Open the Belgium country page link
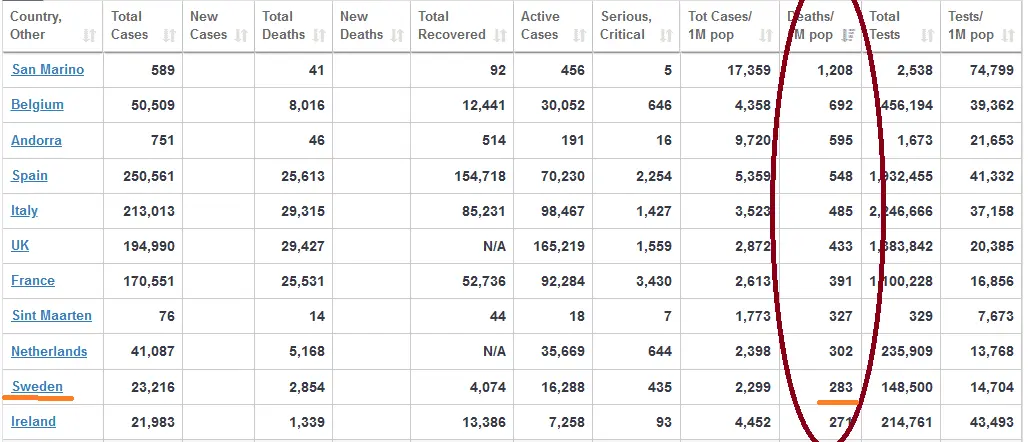Image resolution: width=1031 pixels, height=442 pixels. (37, 105)
